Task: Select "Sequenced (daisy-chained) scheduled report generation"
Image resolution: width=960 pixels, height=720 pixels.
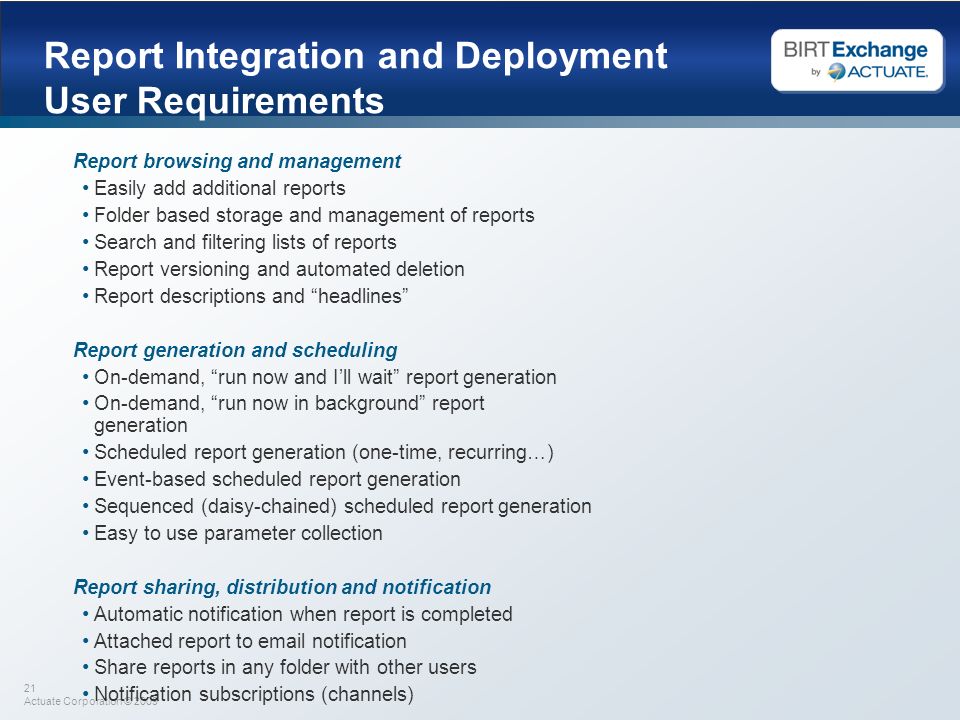Action: 343,506
